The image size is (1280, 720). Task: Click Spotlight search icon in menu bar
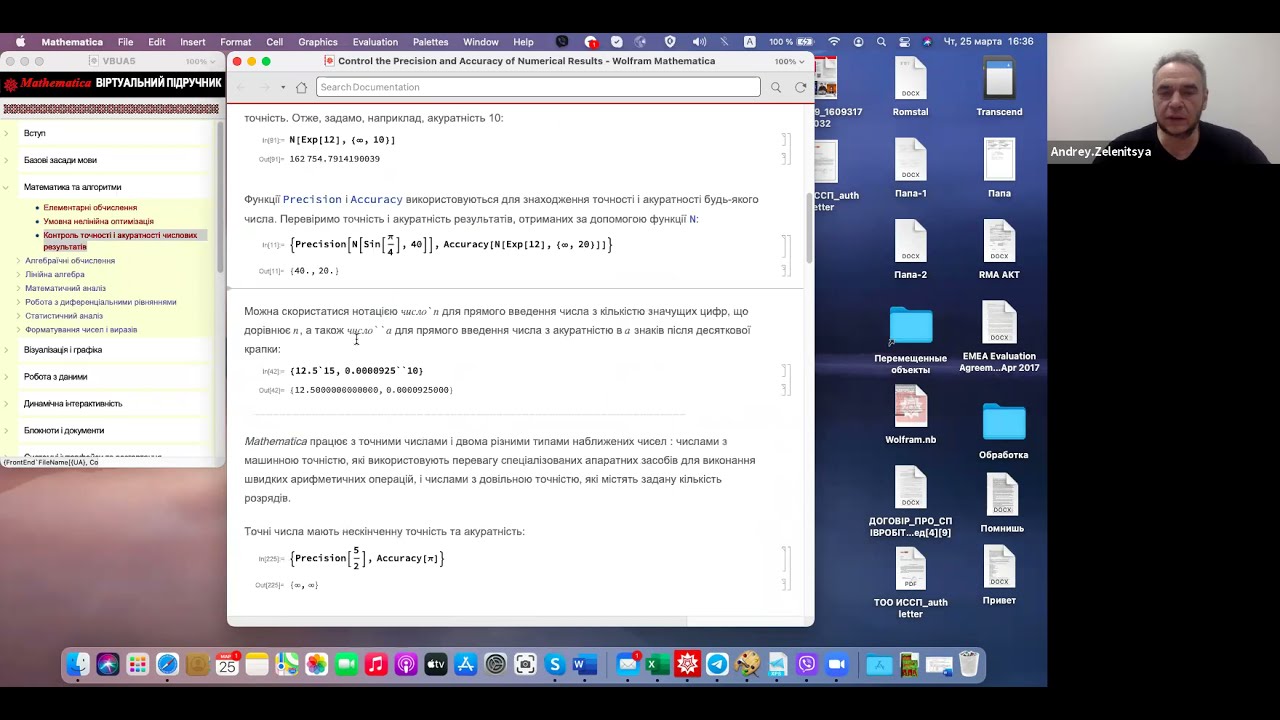point(881,42)
